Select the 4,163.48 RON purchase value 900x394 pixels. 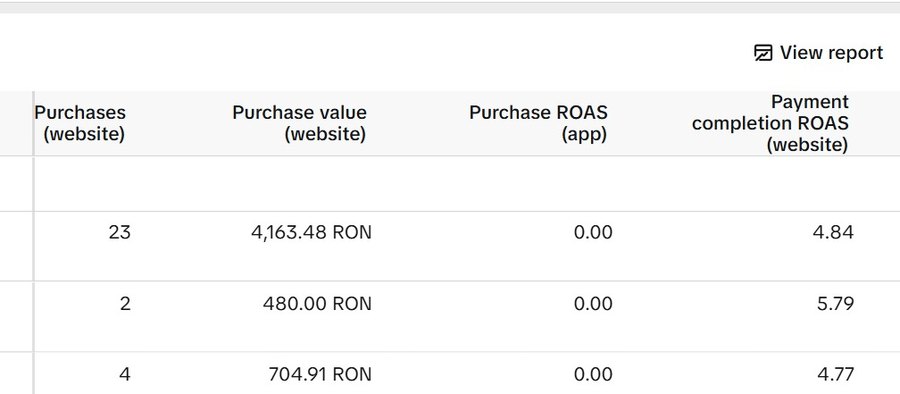click(x=311, y=233)
